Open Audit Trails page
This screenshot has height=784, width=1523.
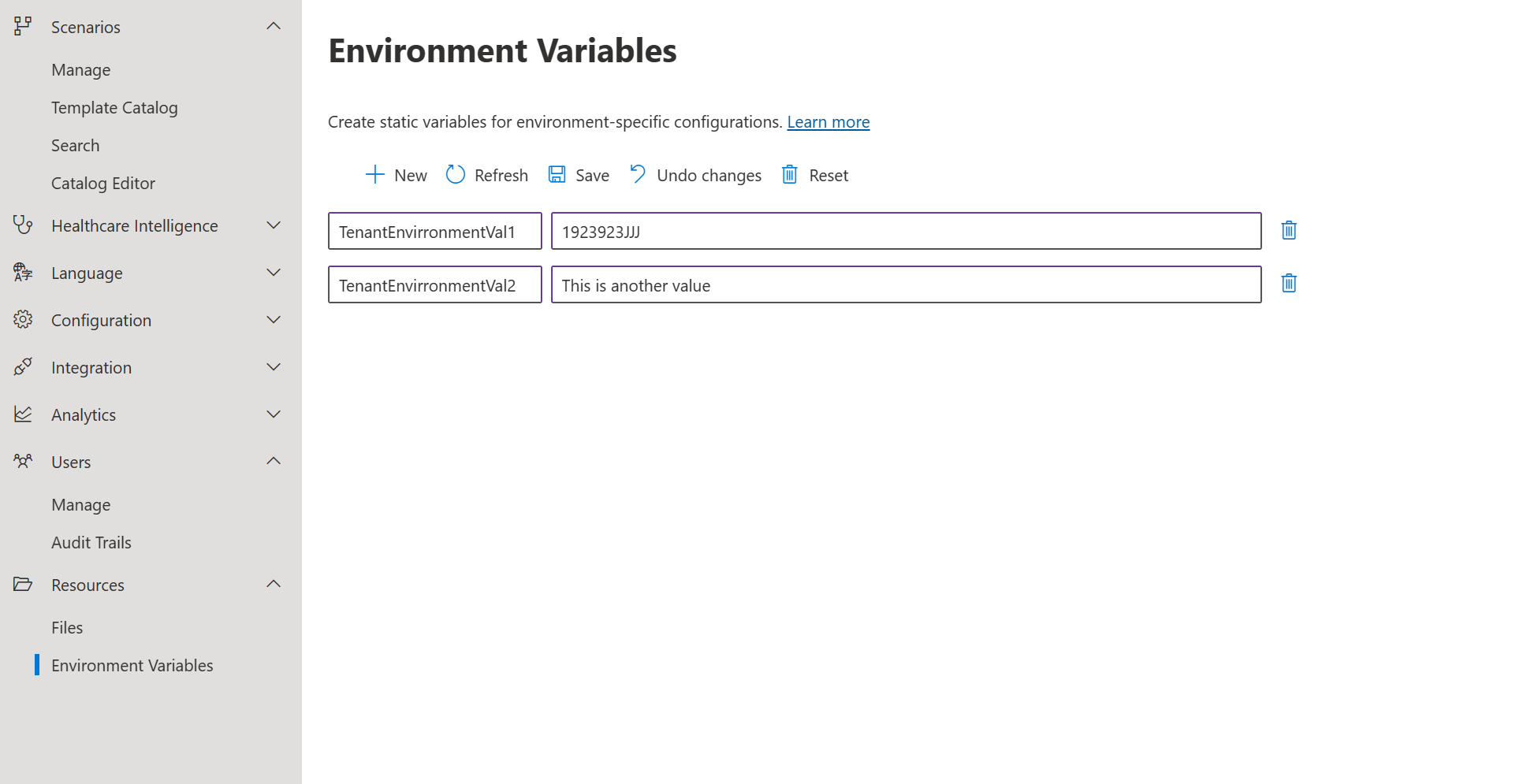click(x=91, y=543)
